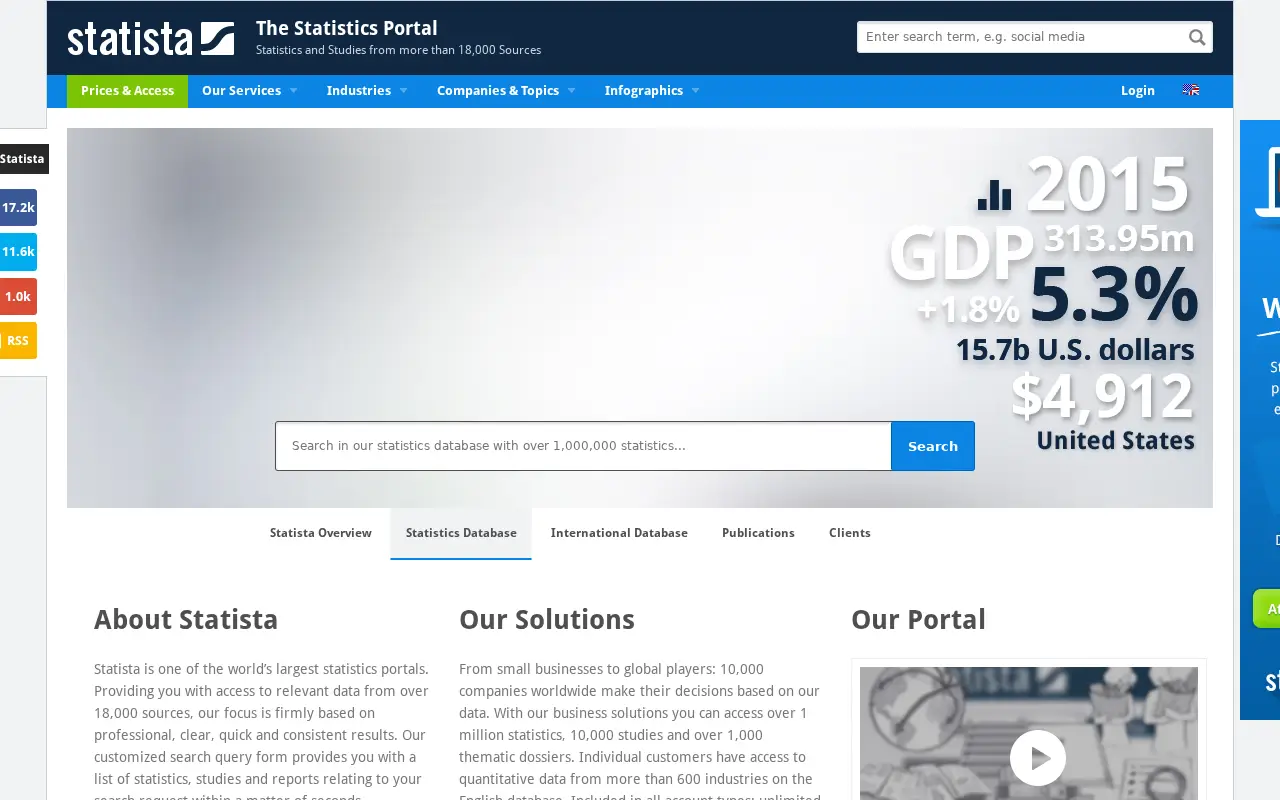The height and width of the screenshot is (800, 1280).
Task: Click the About Statista heading
Action: [186, 620]
